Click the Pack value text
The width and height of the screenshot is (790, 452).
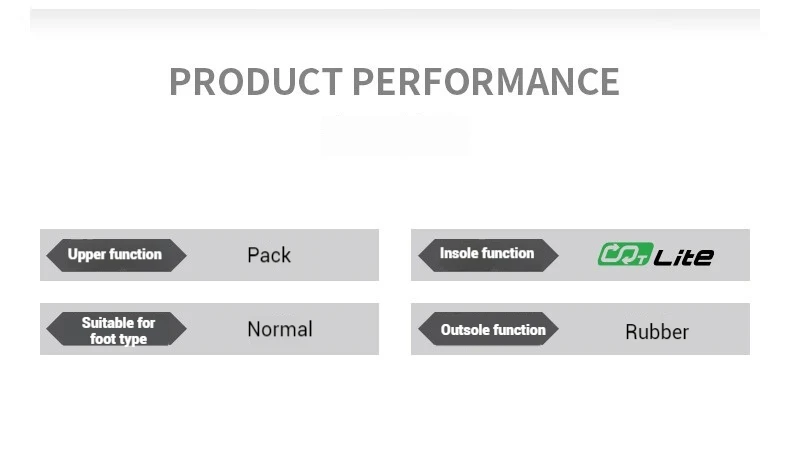tap(269, 255)
